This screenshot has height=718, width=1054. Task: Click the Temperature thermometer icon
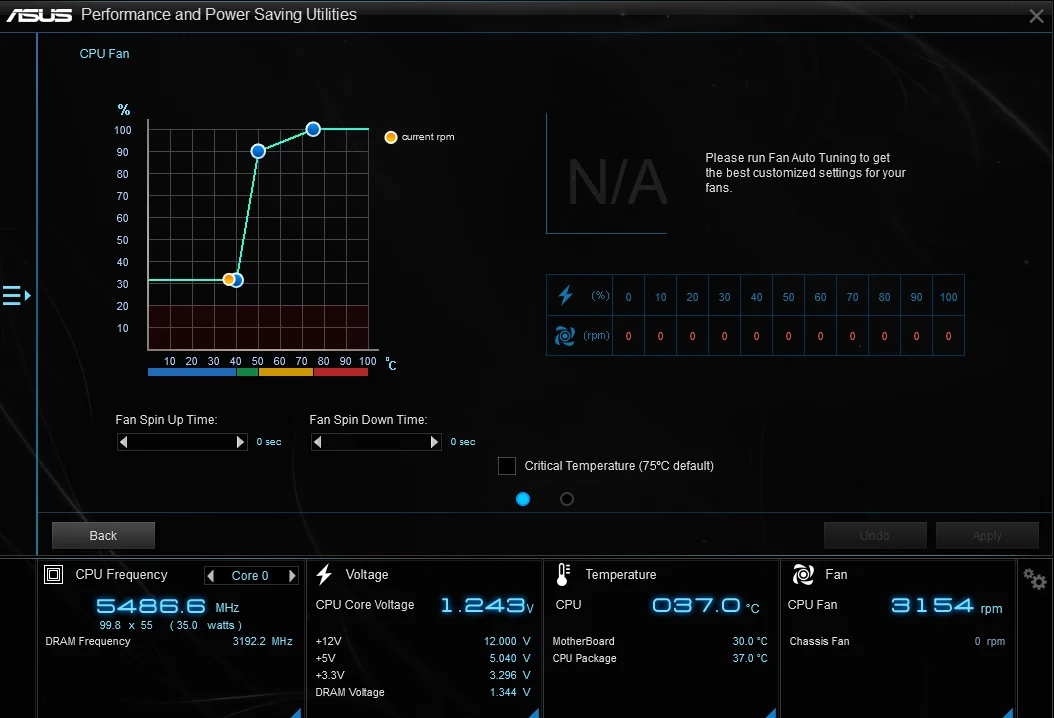coord(560,574)
